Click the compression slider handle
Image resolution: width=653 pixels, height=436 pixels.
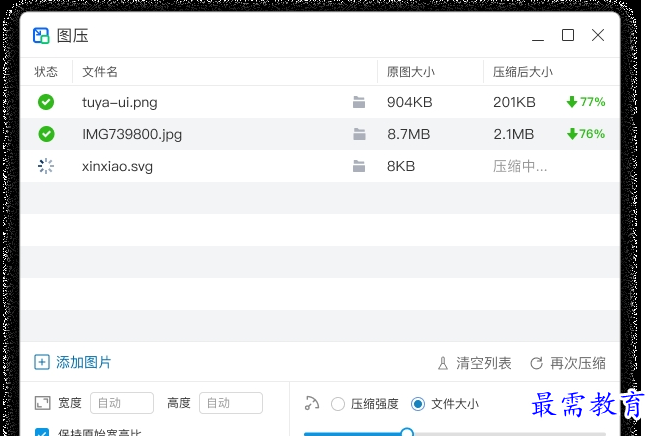tap(407, 432)
